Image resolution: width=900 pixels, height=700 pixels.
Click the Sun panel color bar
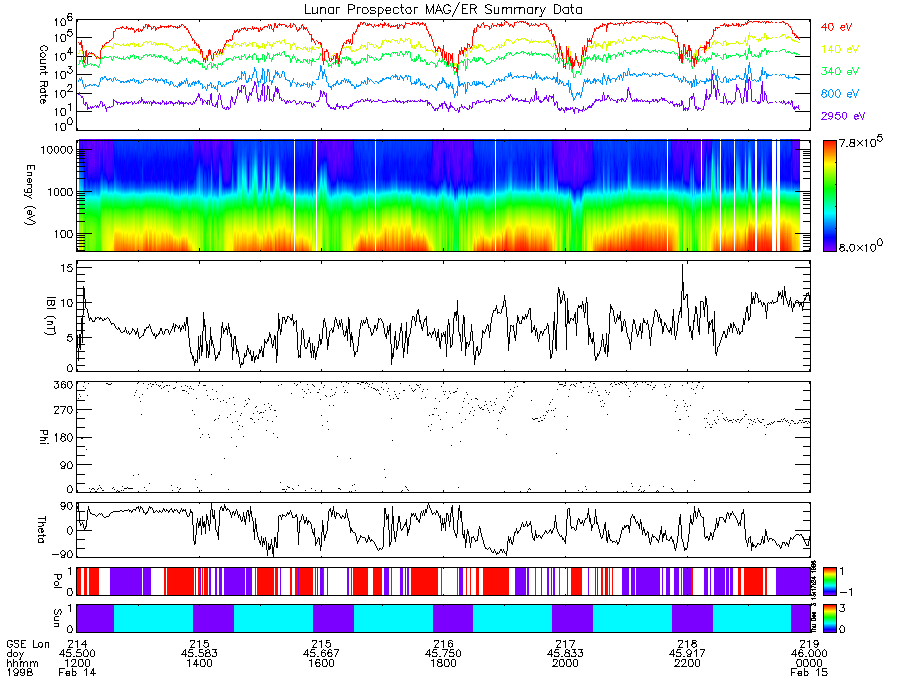[x=829, y=618]
